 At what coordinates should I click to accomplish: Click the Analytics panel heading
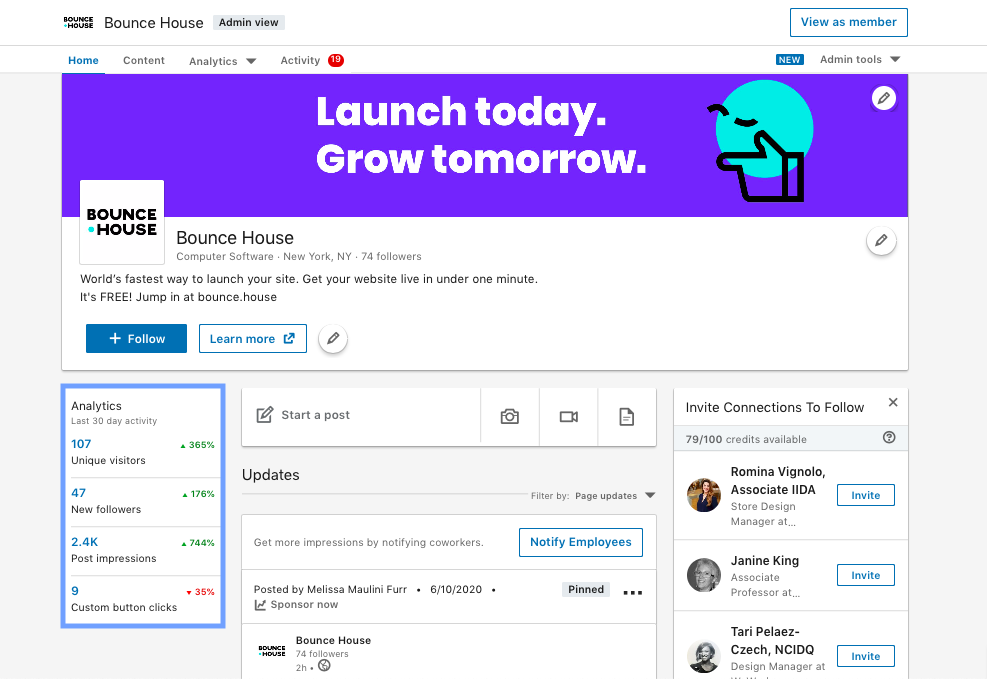(96, 406)
